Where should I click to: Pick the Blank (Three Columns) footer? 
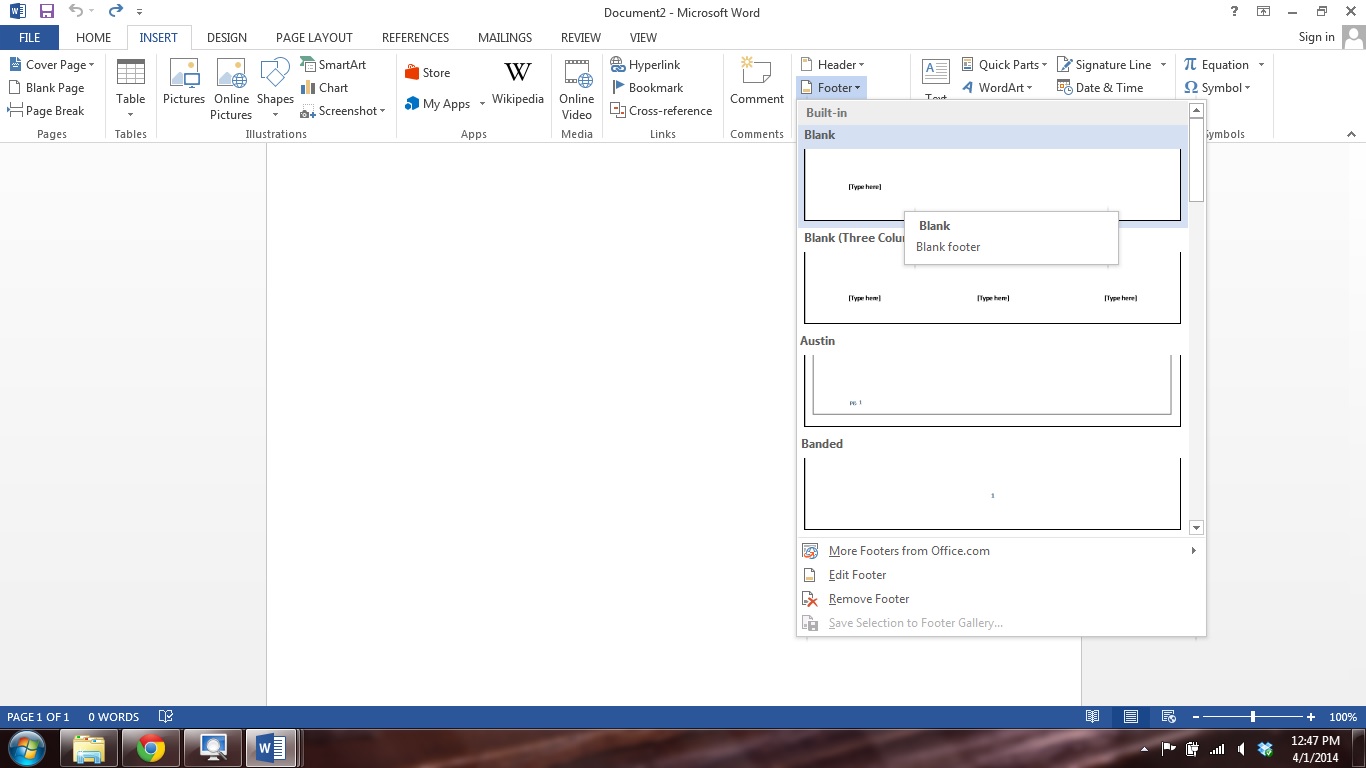992,288
